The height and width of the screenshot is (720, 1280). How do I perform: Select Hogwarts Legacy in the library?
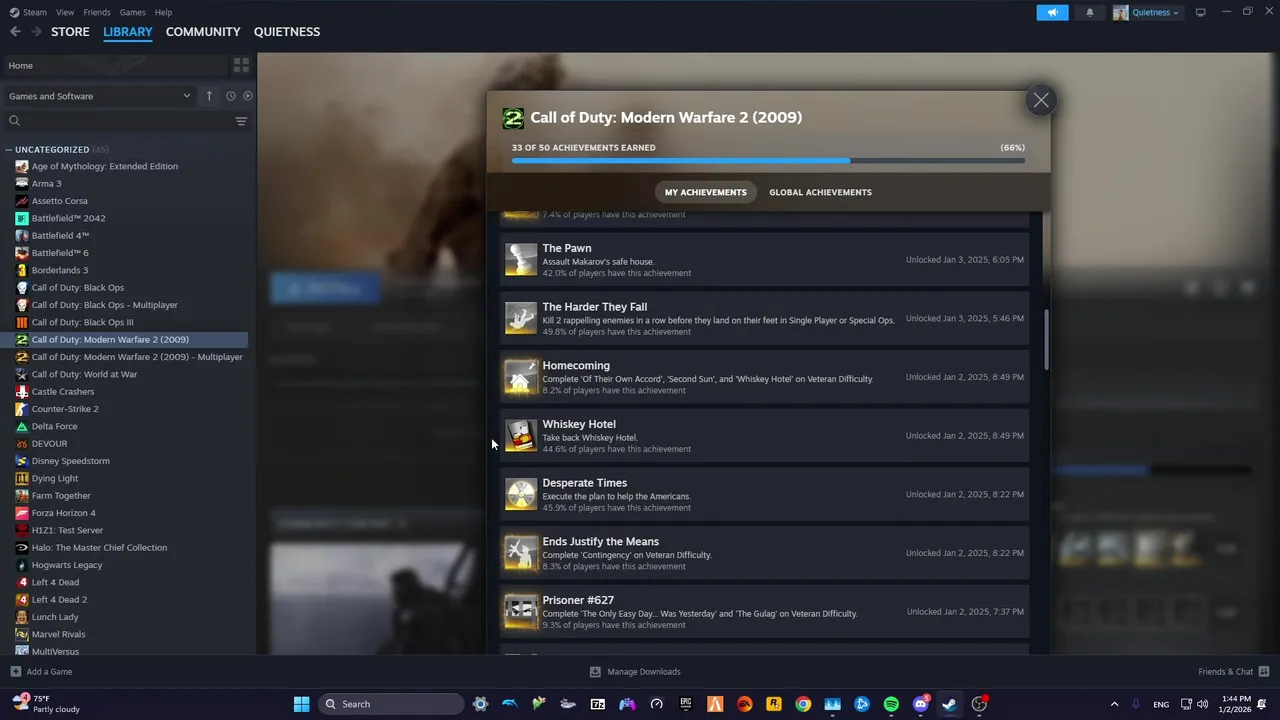67,565
